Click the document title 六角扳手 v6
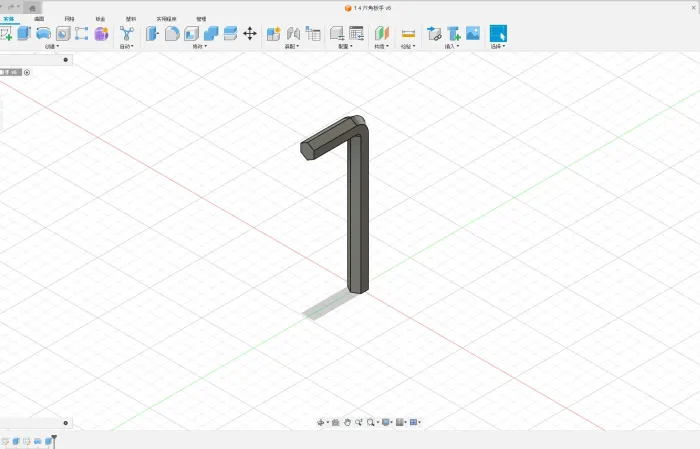 (x=372, y=8)
